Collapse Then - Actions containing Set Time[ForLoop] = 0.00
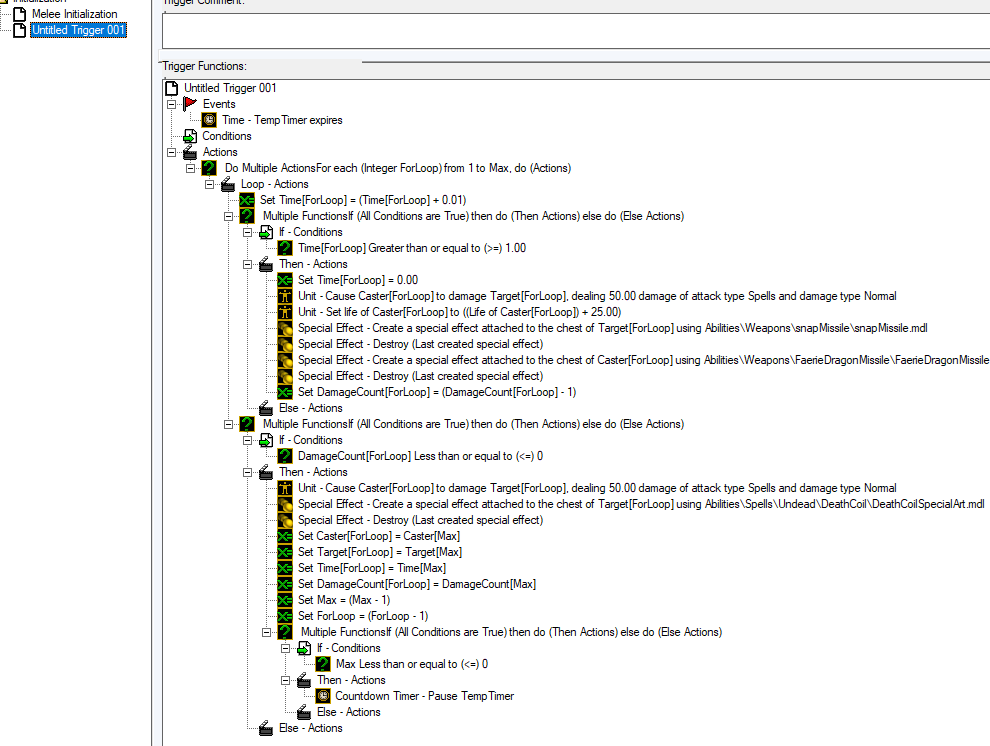This screenshot has height=746, width=990. pyautogui.click(x=248, y=264)
